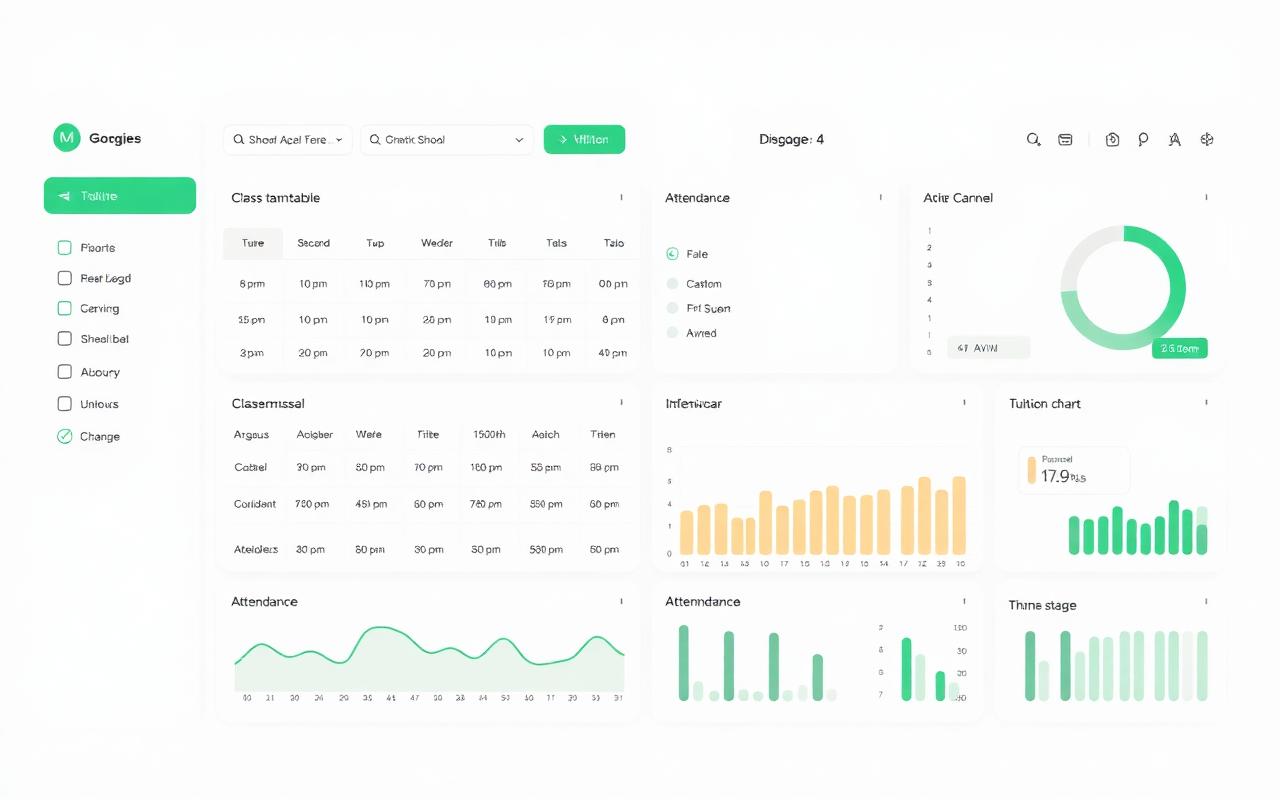Switch to the Talo tab
The image size is (1280, 800).
pyautogui.click(x=614, y=243)
